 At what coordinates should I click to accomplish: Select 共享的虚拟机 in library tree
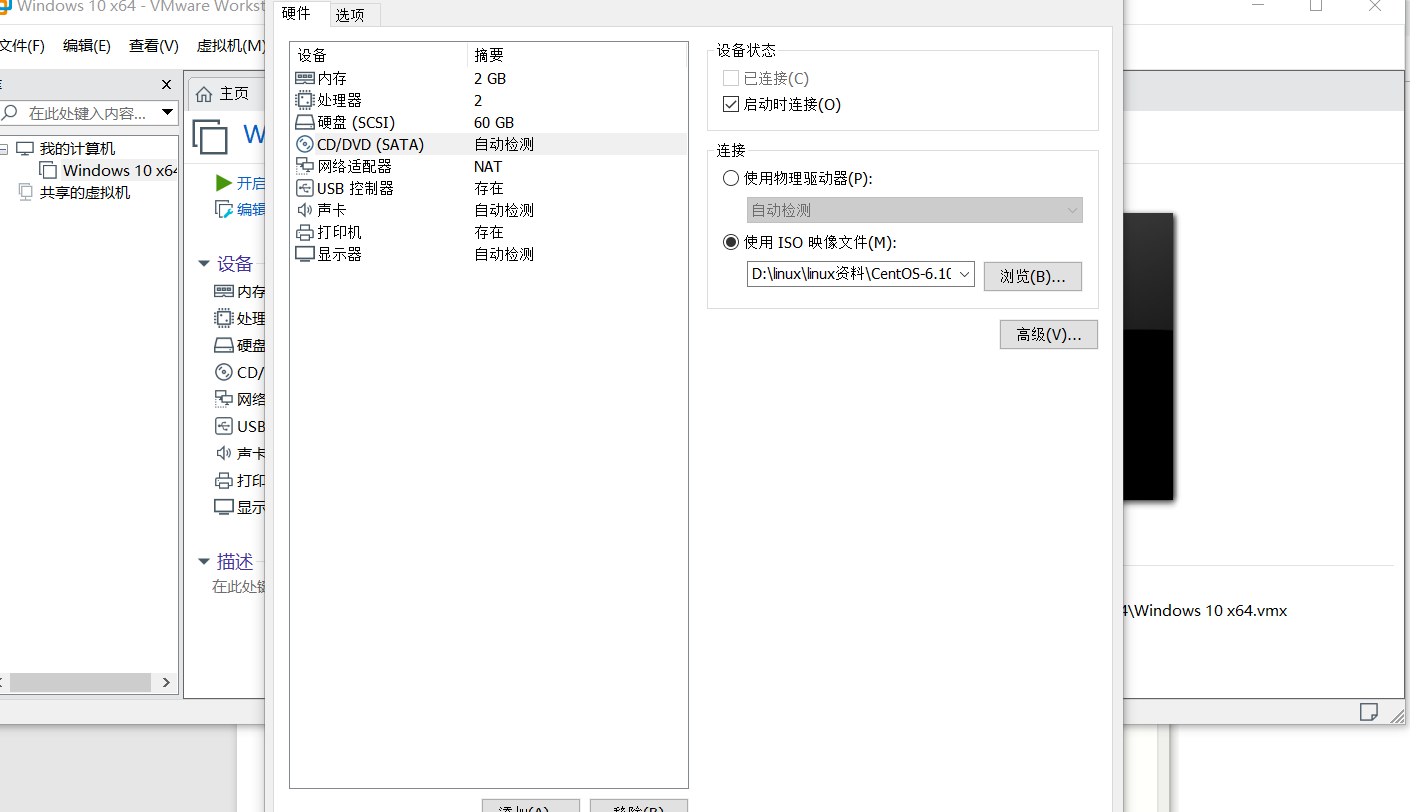pos(75,192)
